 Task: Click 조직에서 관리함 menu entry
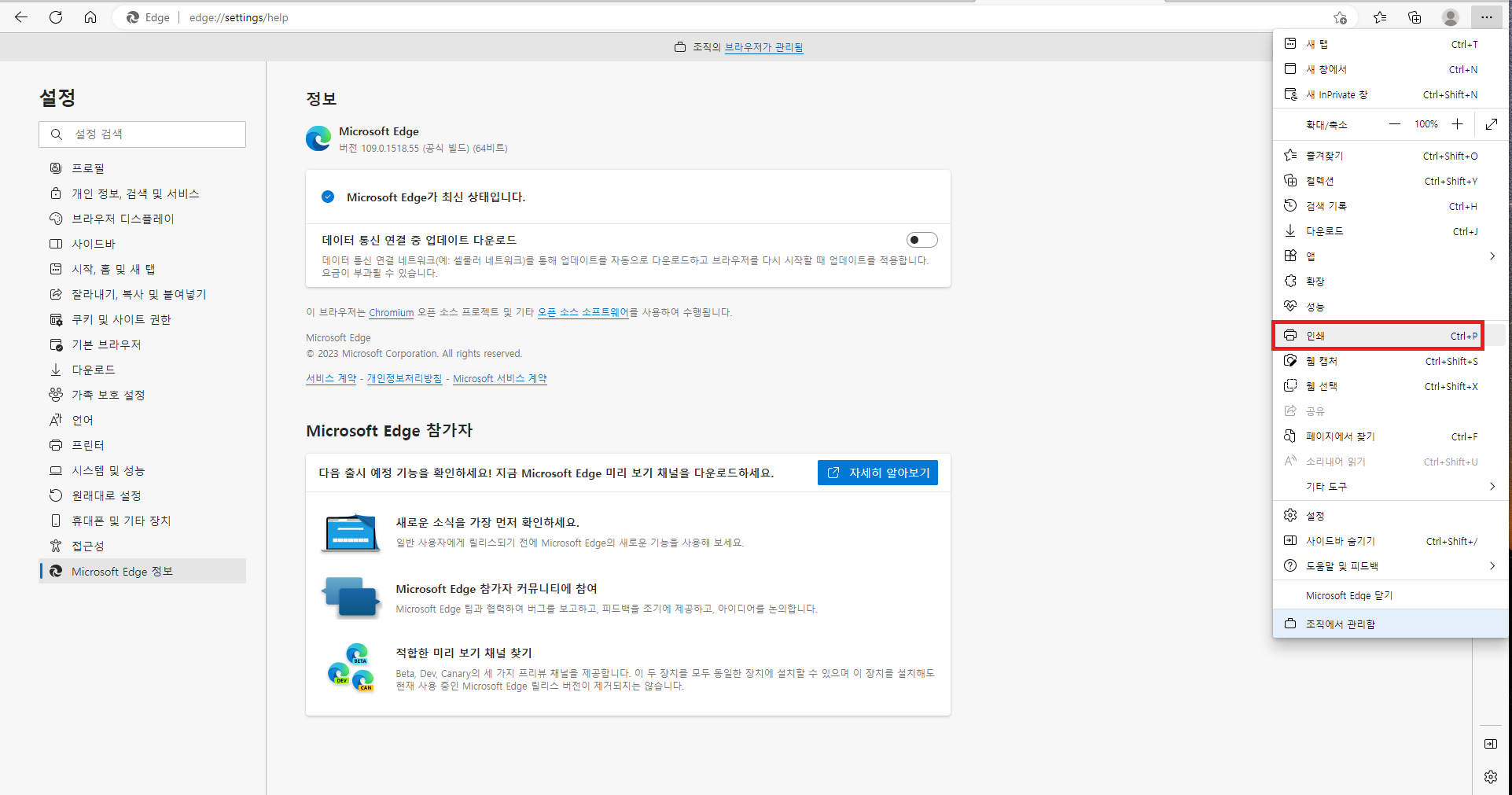pyautogui.click(x=1389, y=624)
